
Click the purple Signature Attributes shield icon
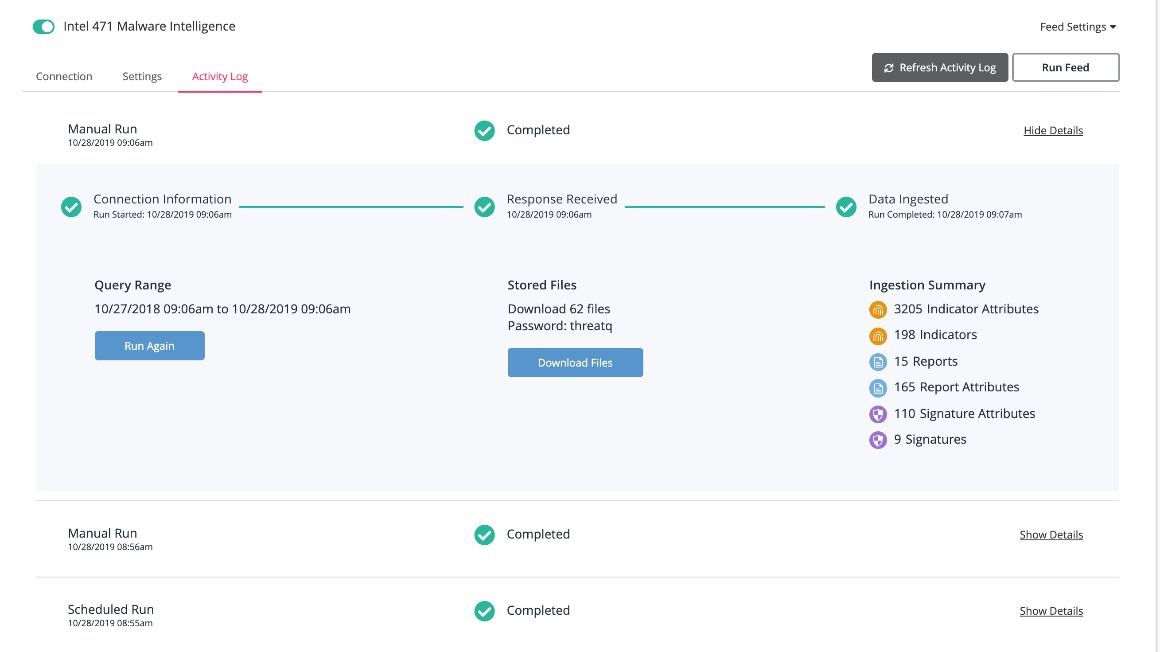point(878,414)
